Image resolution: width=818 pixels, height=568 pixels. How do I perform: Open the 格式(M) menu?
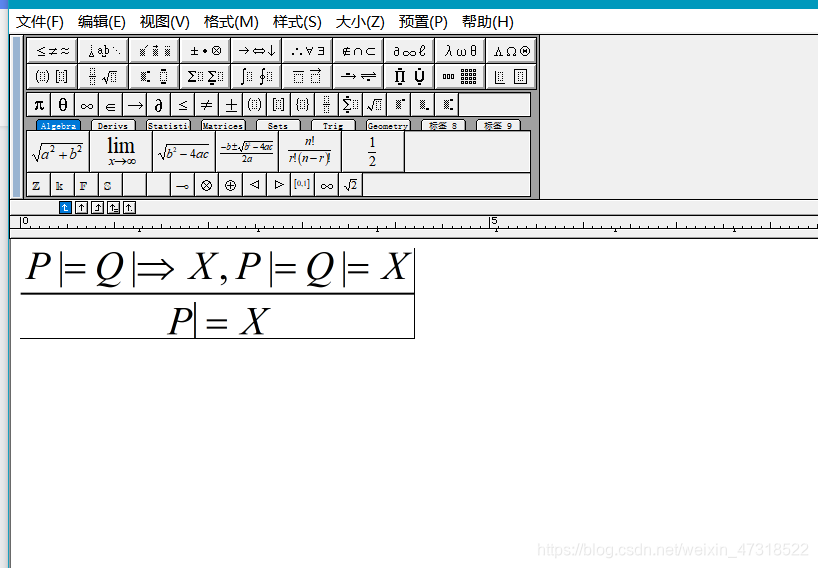(x=231, y=22)
